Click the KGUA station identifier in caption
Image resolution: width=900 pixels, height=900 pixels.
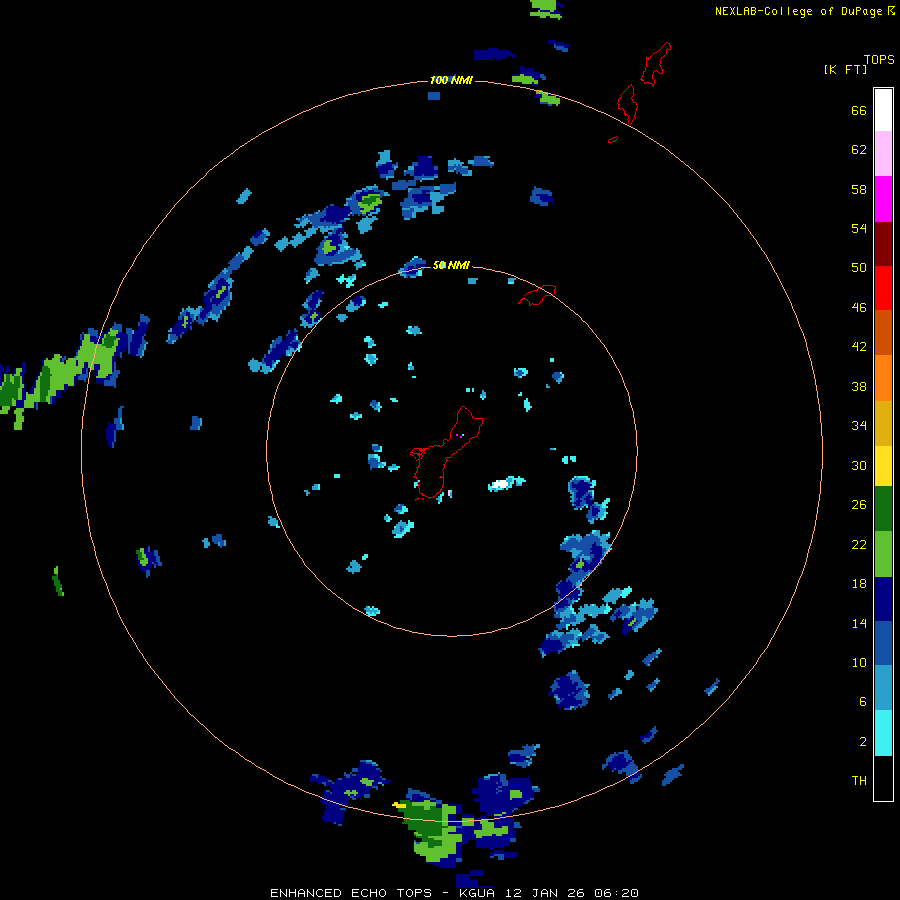tap(478, 893)
